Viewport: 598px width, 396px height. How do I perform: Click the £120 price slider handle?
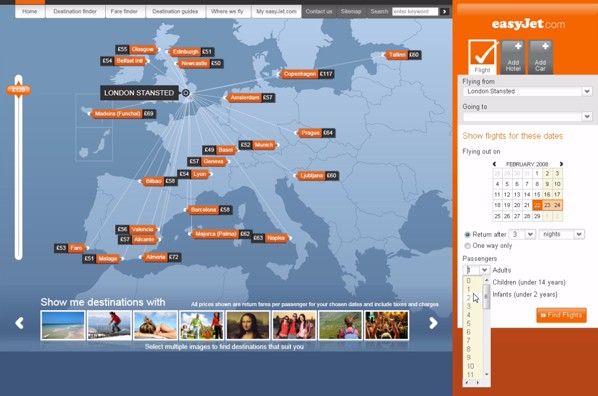pos(18,90)
